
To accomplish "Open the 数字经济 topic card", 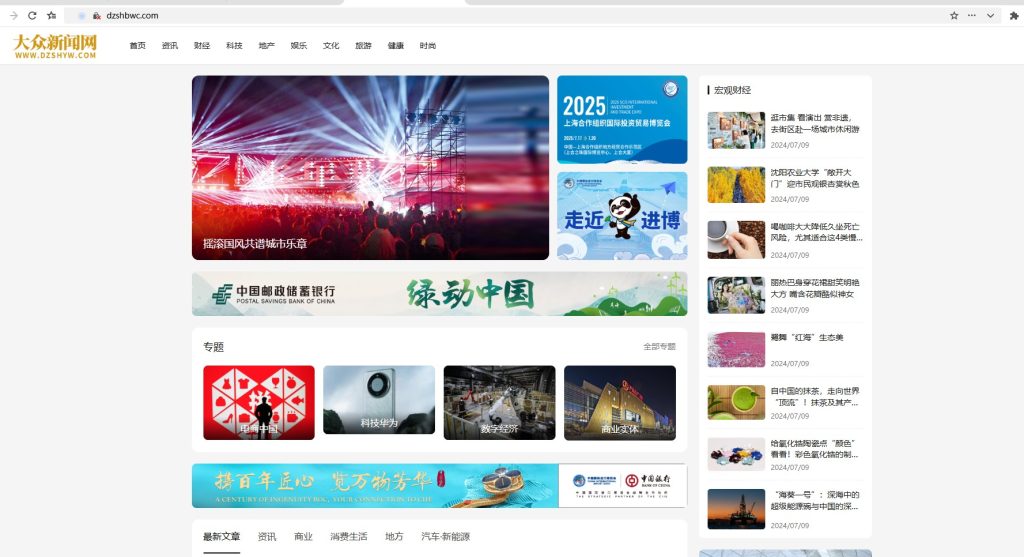I will [x=500, y=402].
